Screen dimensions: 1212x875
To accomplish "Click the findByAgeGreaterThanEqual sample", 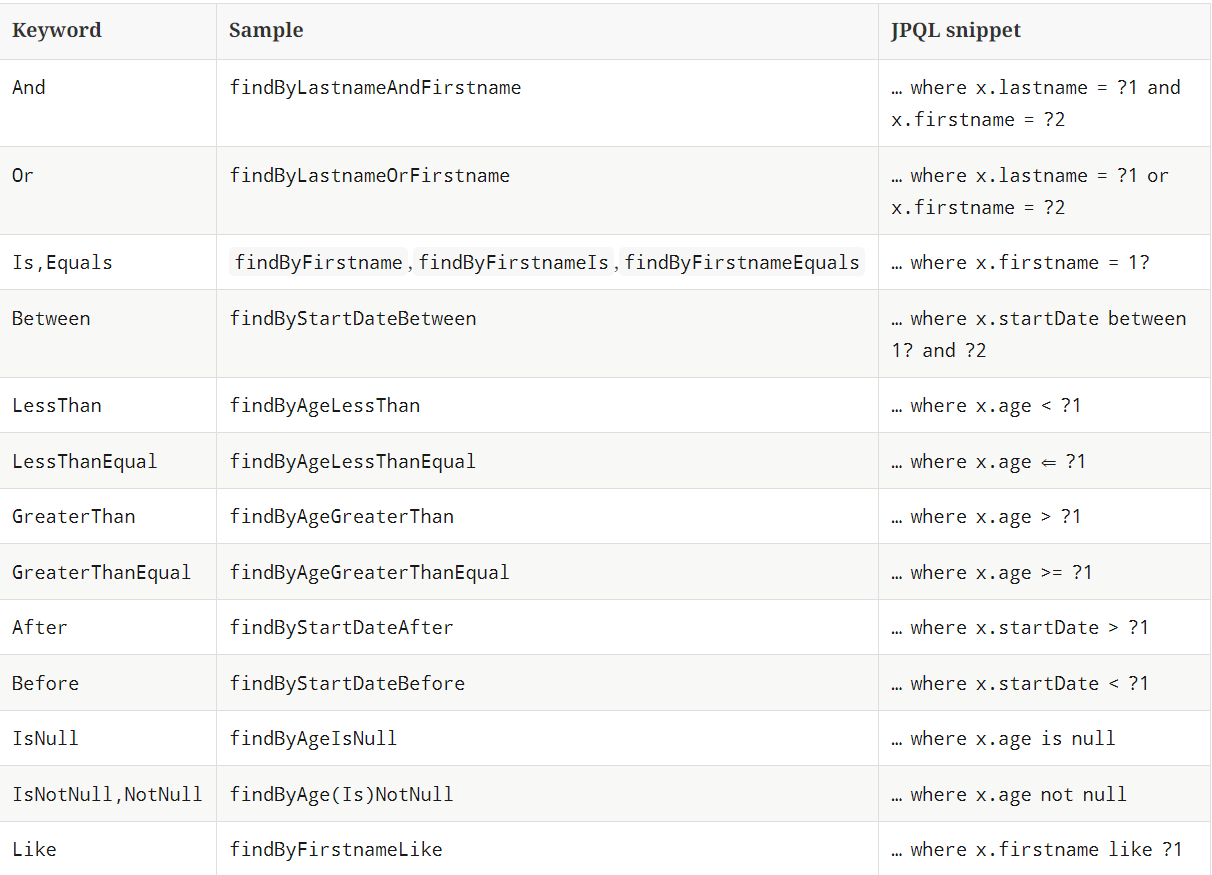I will [369, 573].
